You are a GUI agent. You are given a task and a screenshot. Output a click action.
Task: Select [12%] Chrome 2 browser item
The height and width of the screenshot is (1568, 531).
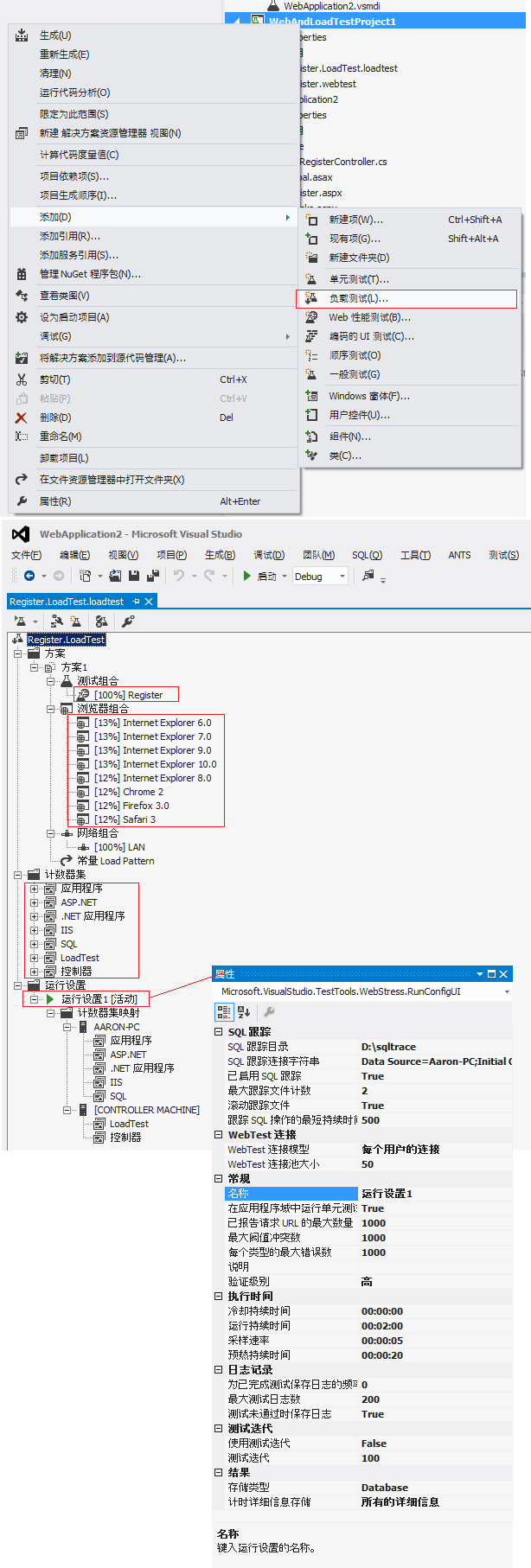coord(128,792)
